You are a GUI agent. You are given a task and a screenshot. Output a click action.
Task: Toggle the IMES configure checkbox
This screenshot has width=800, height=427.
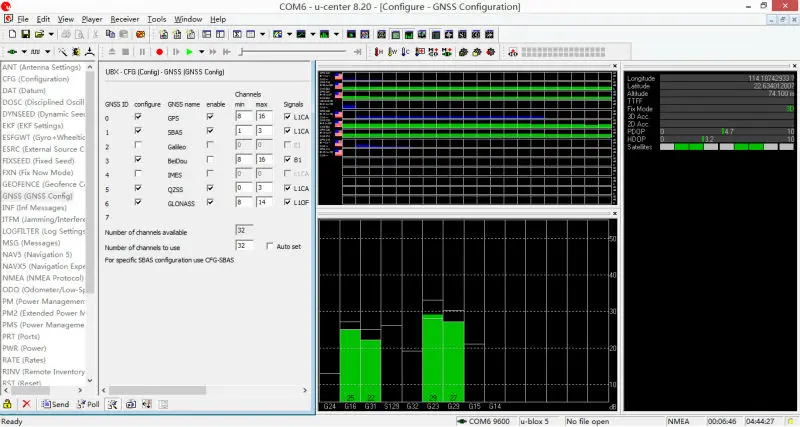(138, 174)
